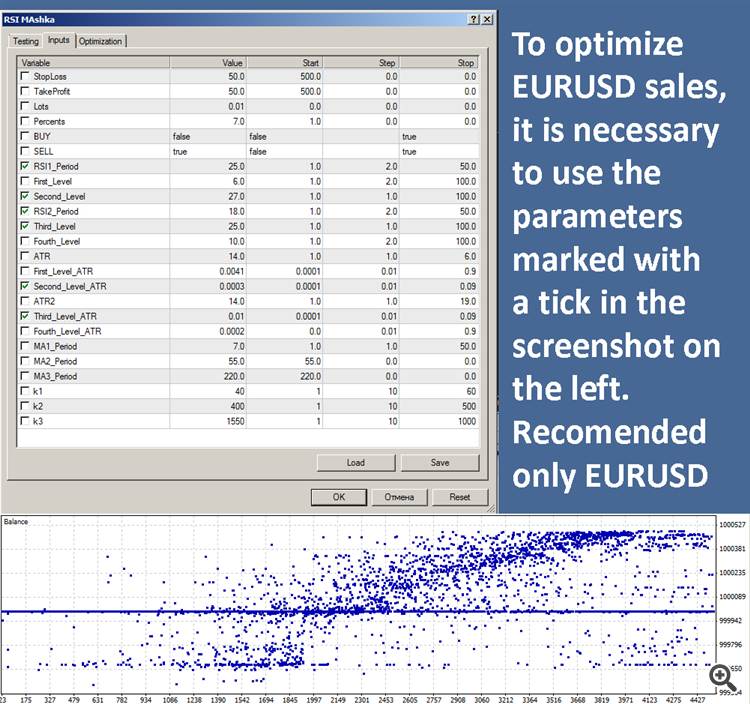Screen dimensions: 750x704
Task: Enable the StopLoss checkbox
Action: (25, 76)
